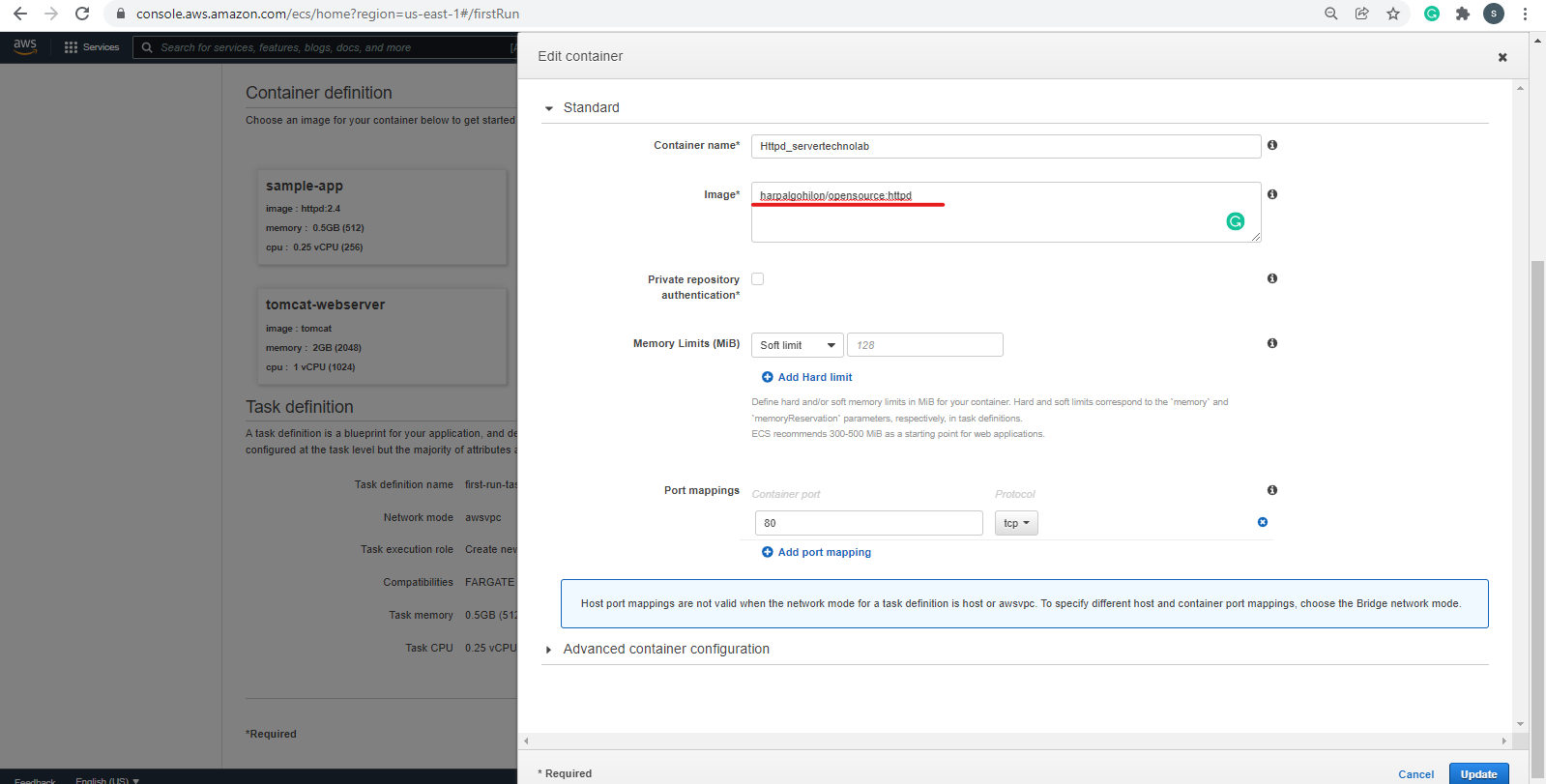Click the AWS logo home icon
Image resolution: width=1546 pixels, height=784 pixels.
pyautogui.click(x=25, y=46)
